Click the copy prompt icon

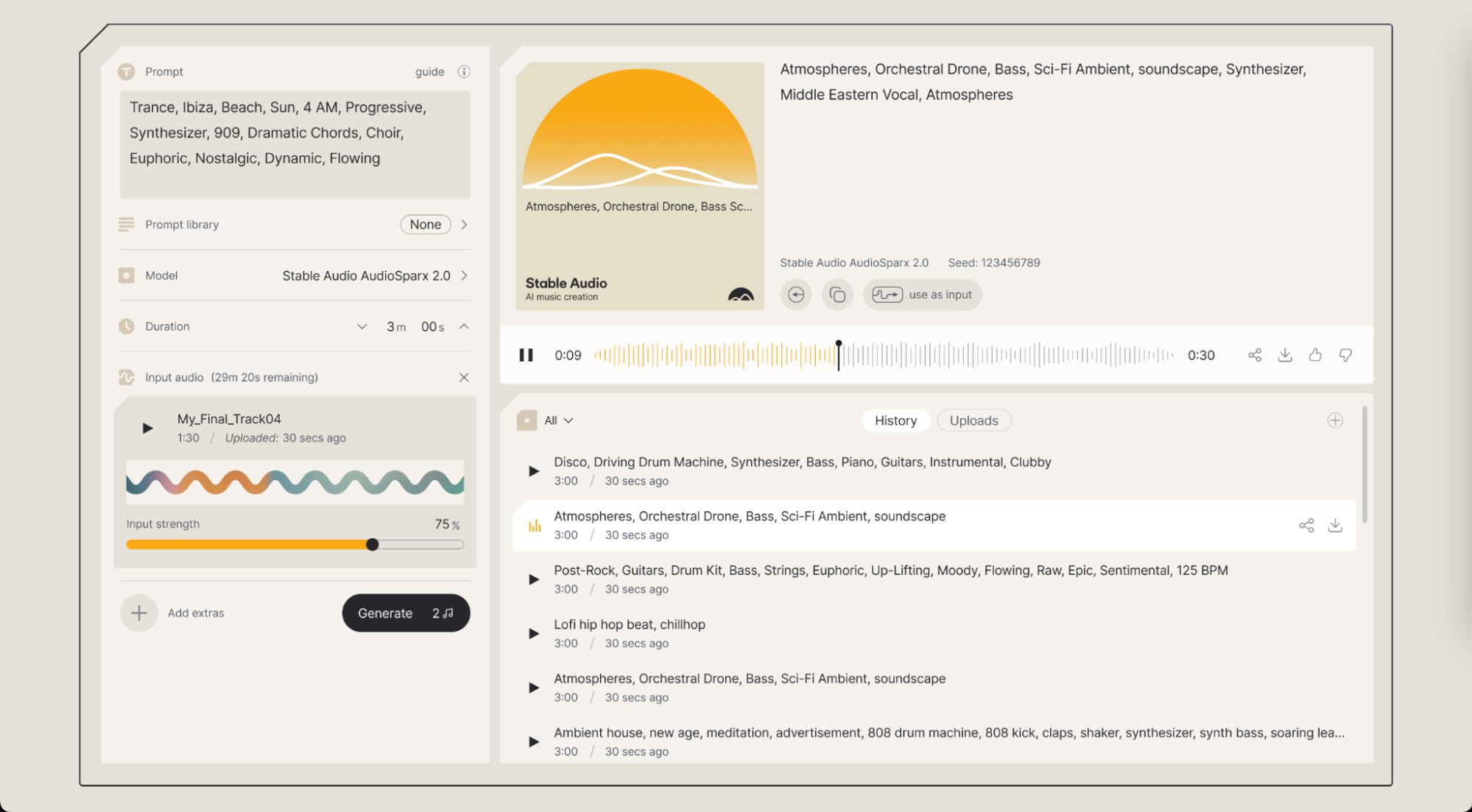(837, 294)
